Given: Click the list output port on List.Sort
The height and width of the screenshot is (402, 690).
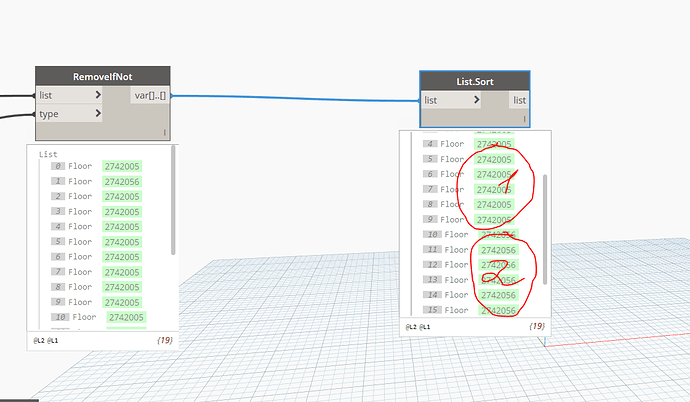Looking at the screenshot, I should click(x=519, y=100).
